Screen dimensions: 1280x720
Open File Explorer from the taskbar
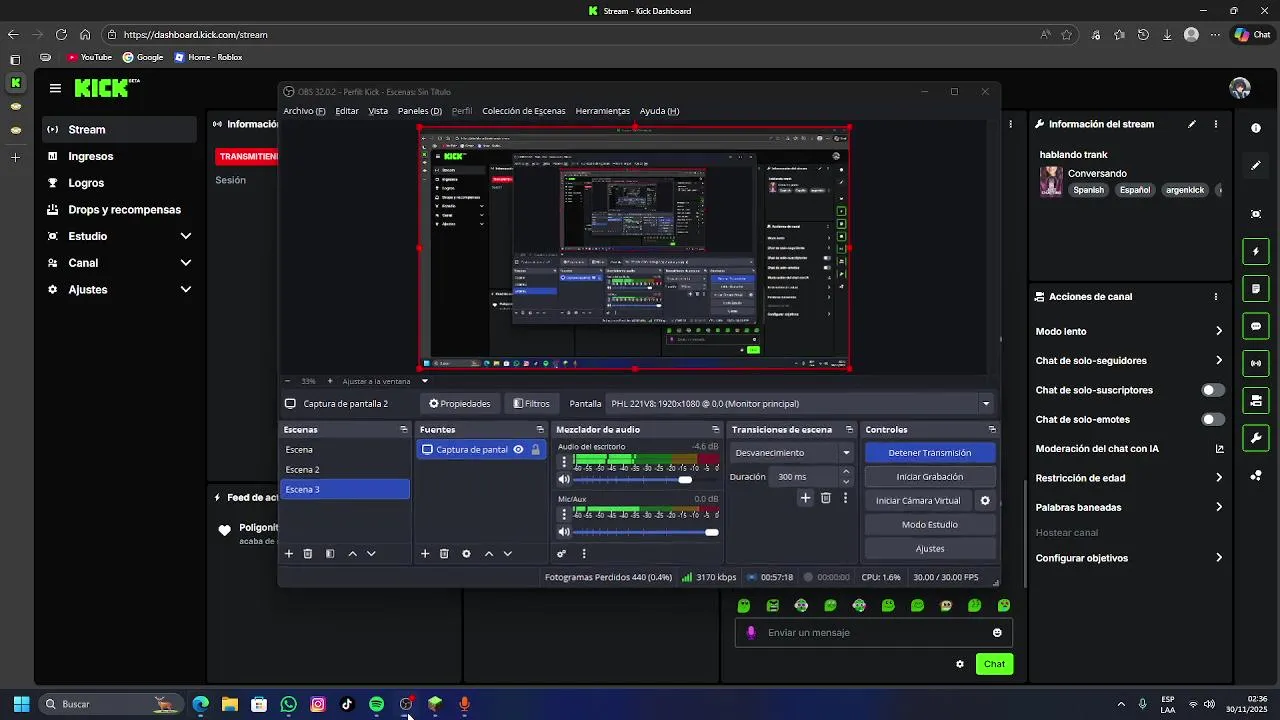tap(230, 704)
